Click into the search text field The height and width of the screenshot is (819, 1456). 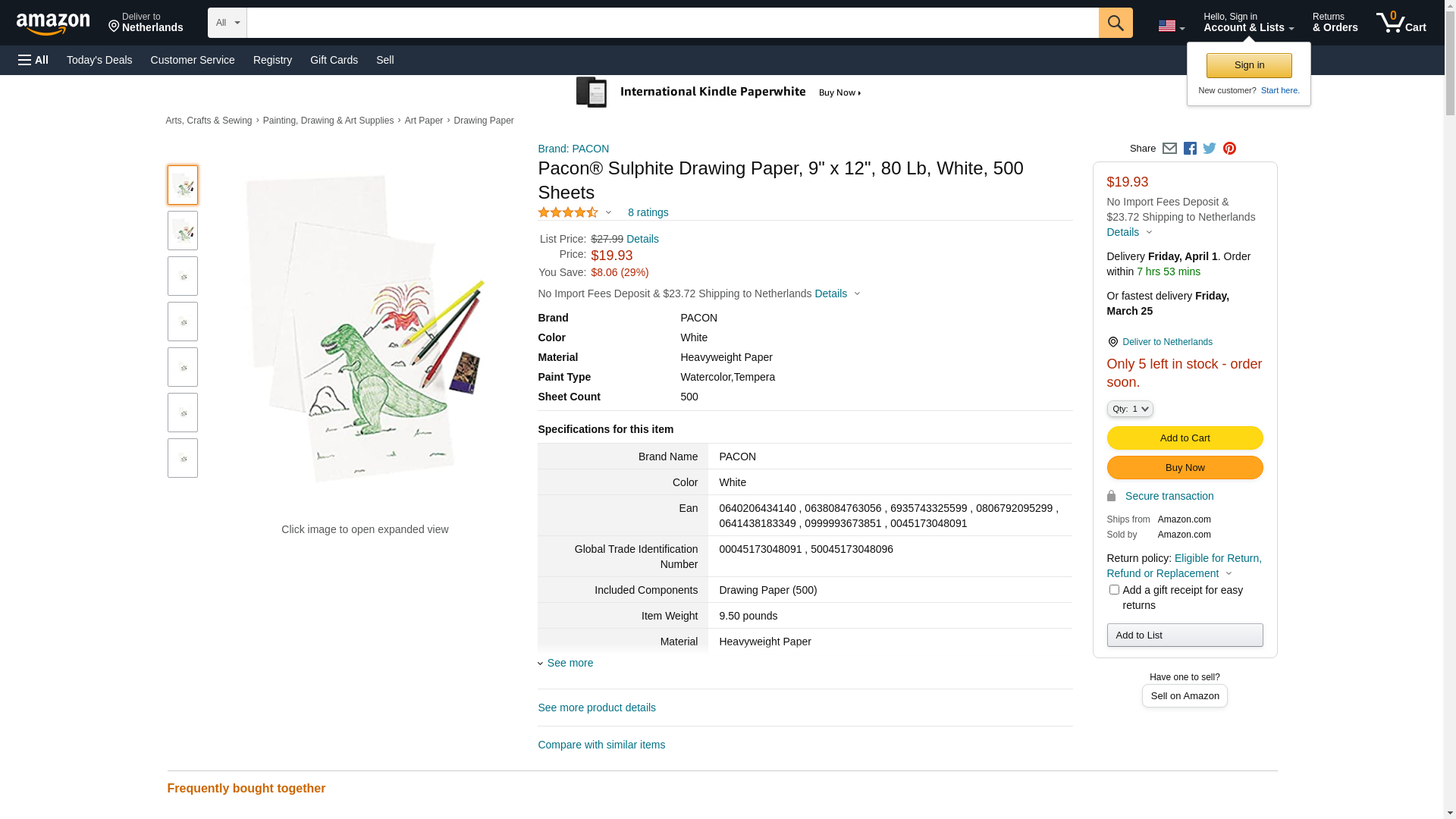tap(672, 23)
